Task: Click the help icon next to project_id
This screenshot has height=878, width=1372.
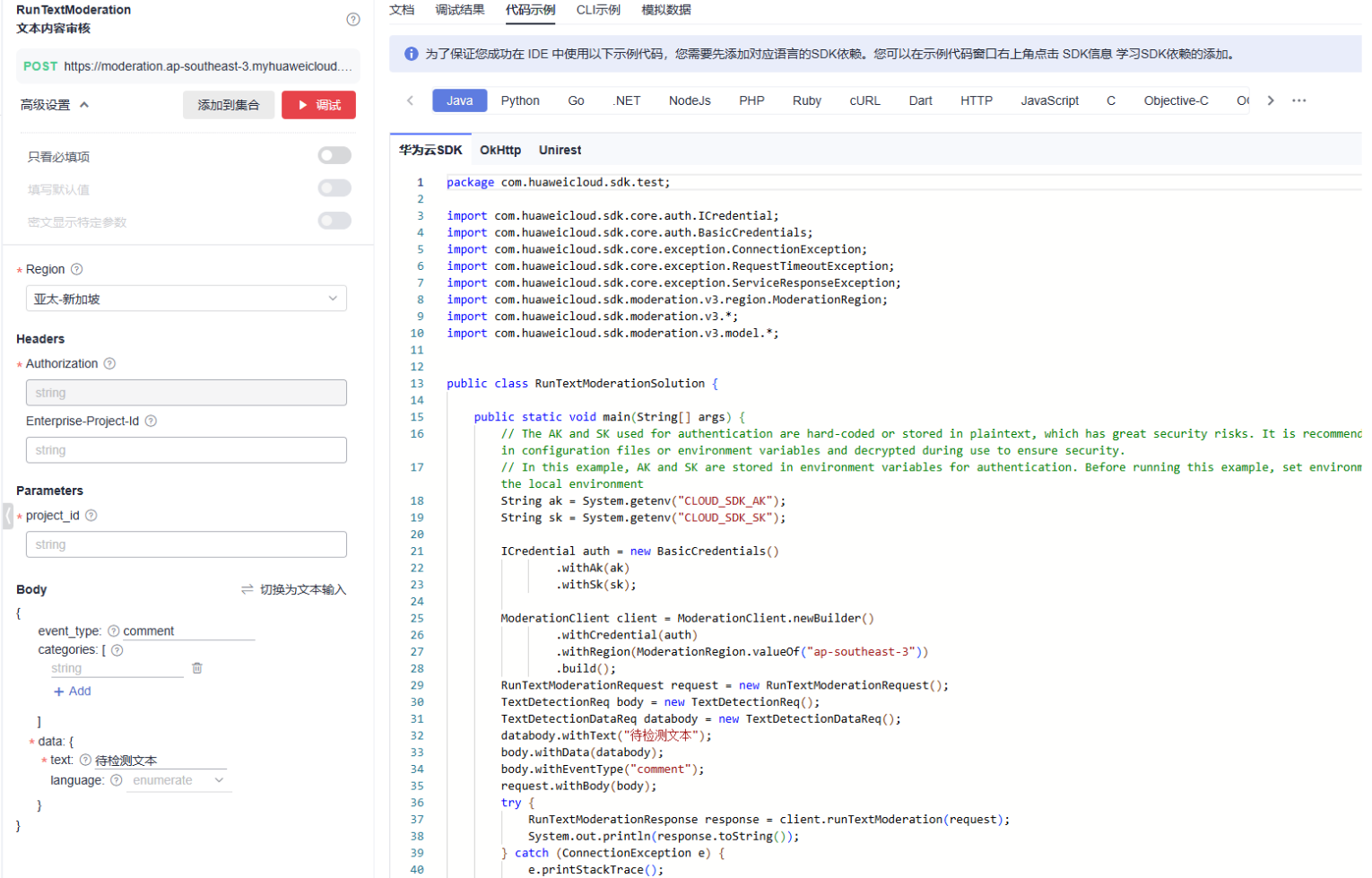Action: (91, 515)
